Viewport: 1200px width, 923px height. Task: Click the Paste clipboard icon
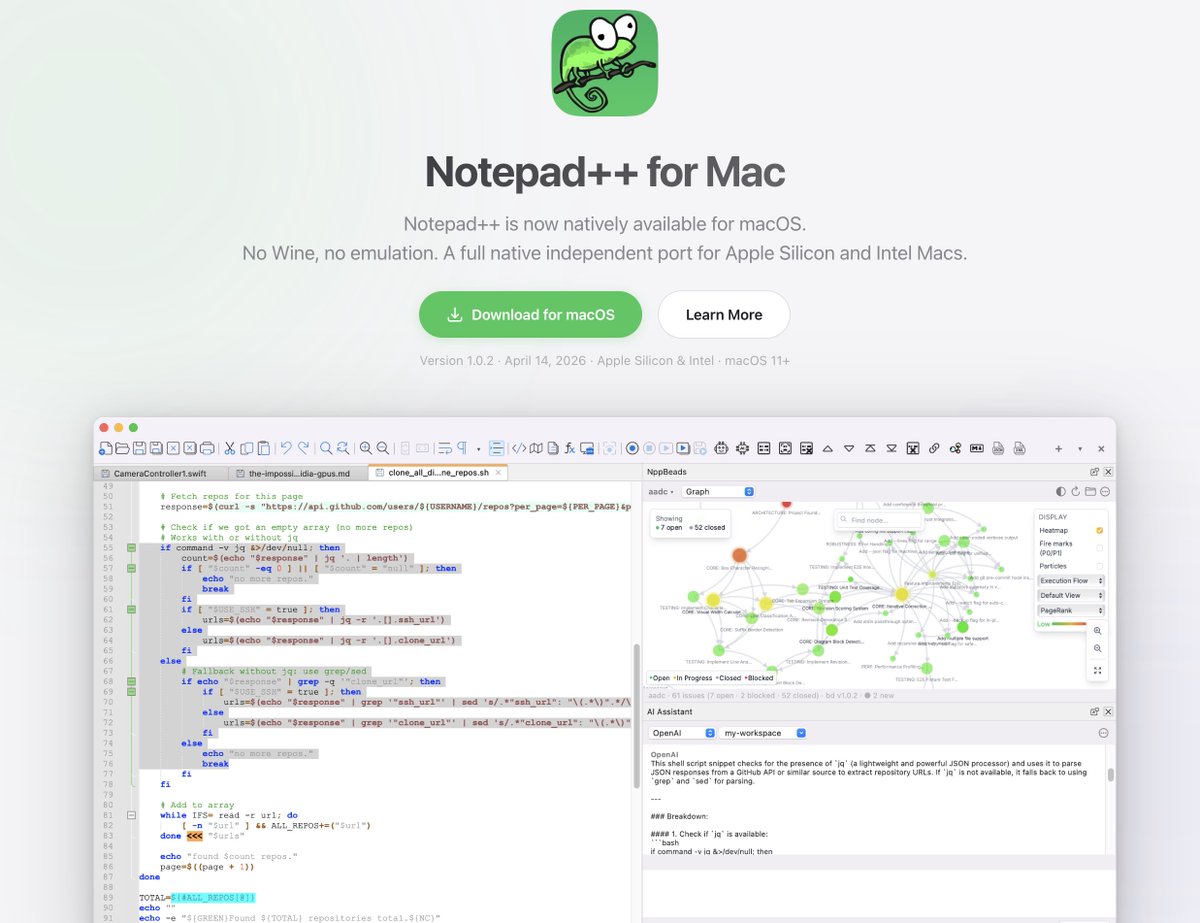264,449
